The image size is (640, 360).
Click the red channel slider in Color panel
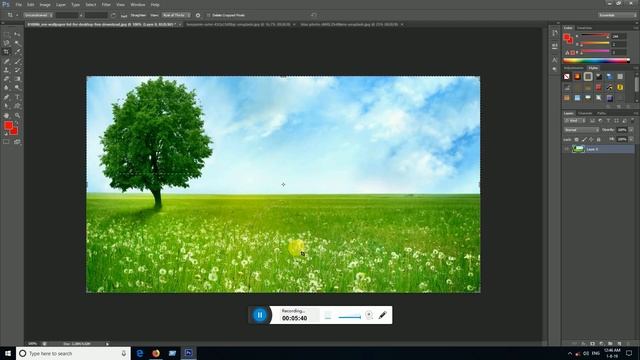pyautogui.click(x=595, y=36)
